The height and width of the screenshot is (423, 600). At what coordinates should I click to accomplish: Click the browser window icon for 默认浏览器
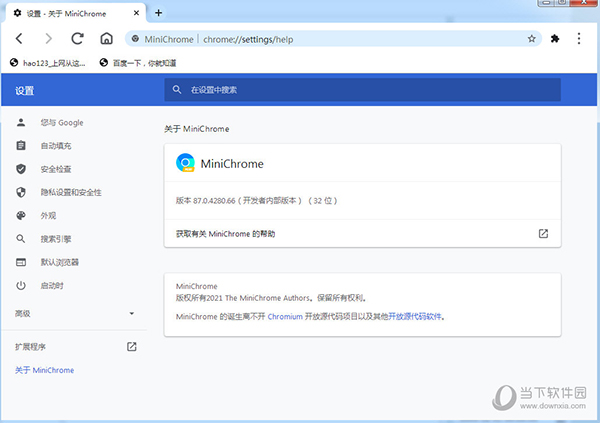(21, 262)
